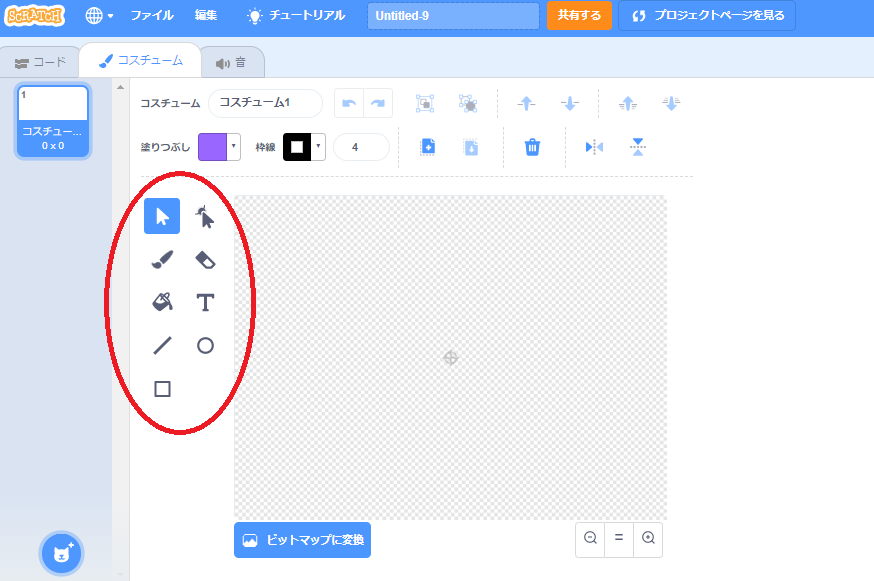Open the ファイル menu
Viewport: 874px width, 581px height.
[152, 16]
